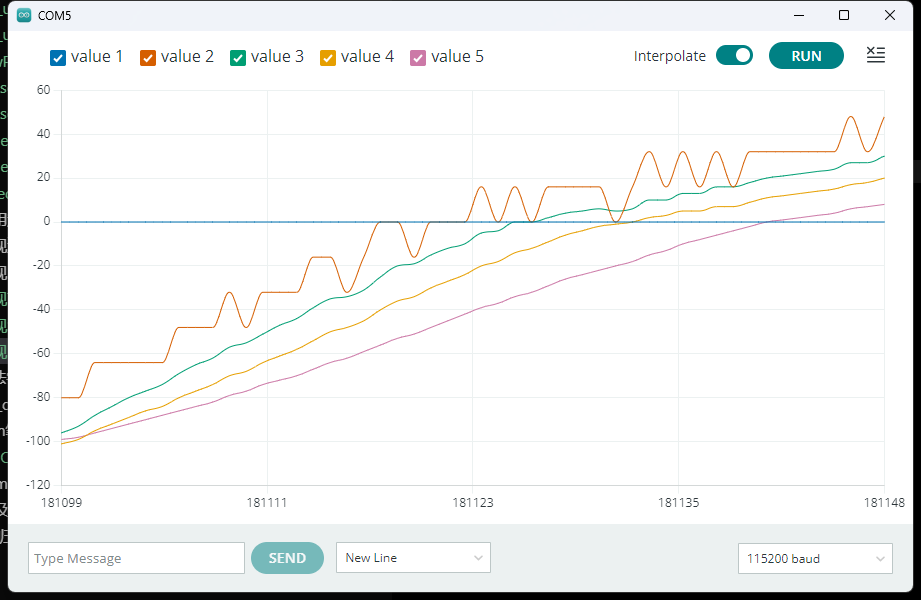Image resolution: width=921 pixels, height=600 pixels.
Task: Hide the value 2 orange series
Action: 148,58
